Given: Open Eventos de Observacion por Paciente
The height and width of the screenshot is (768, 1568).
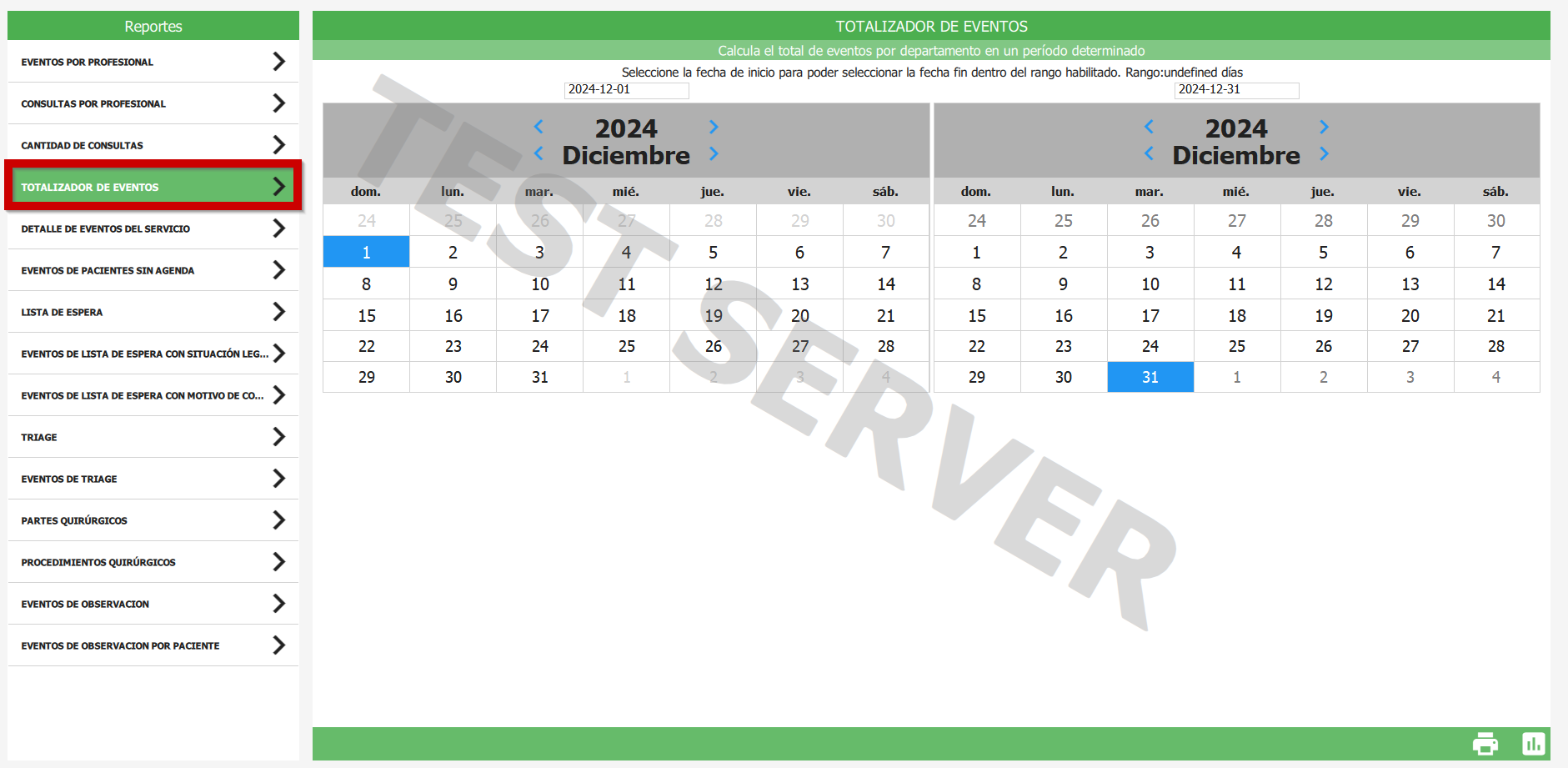Looking at the screenshot, I should pyautogui.click(x=120, y=645).
